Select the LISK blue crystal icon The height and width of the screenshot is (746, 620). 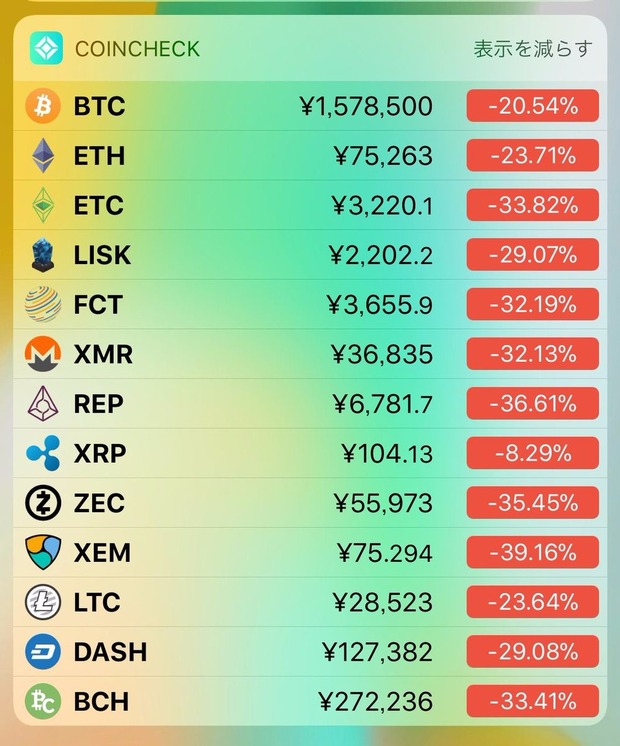click(43, 255)
